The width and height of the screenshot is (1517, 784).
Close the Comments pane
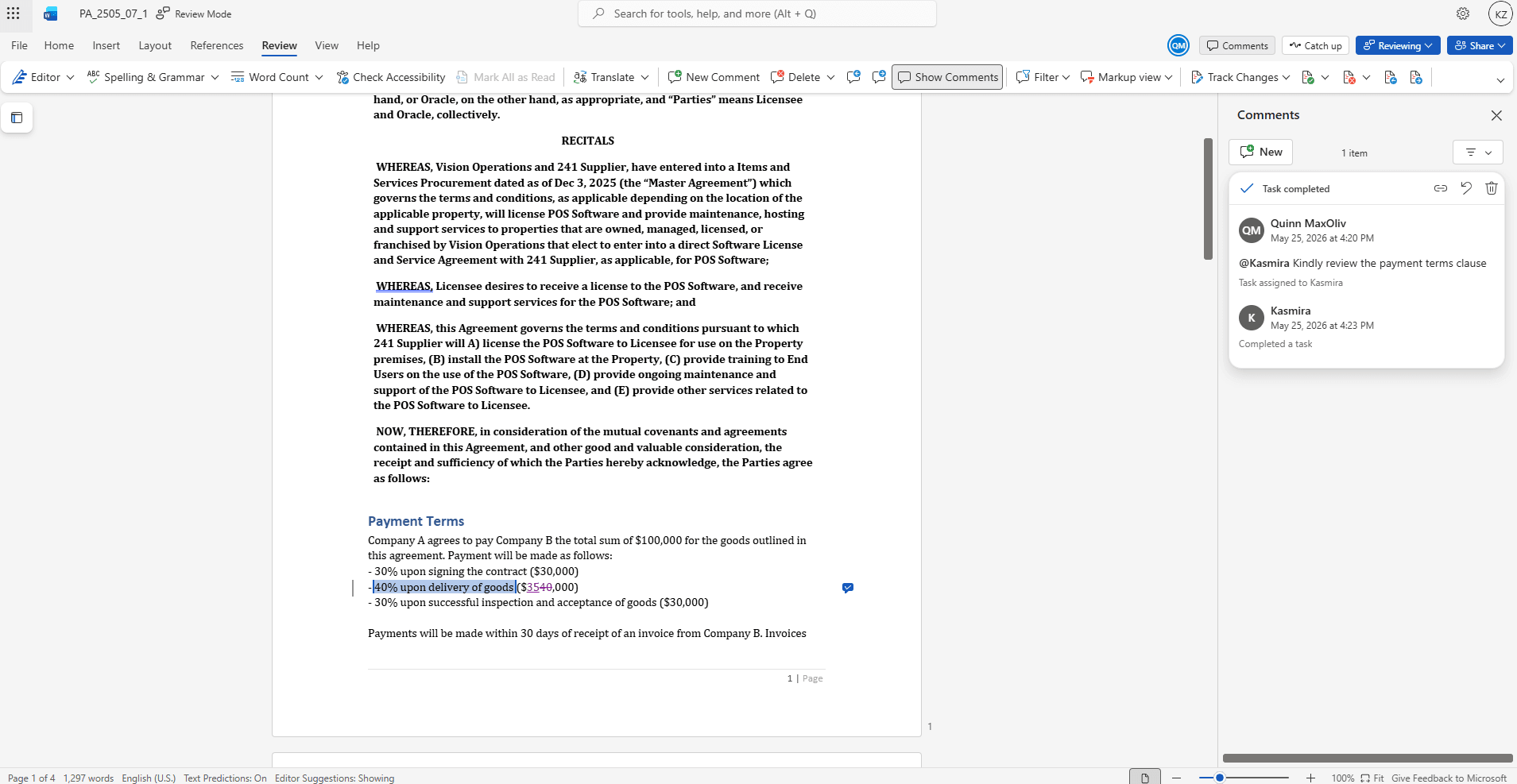tap(1496, 115)
